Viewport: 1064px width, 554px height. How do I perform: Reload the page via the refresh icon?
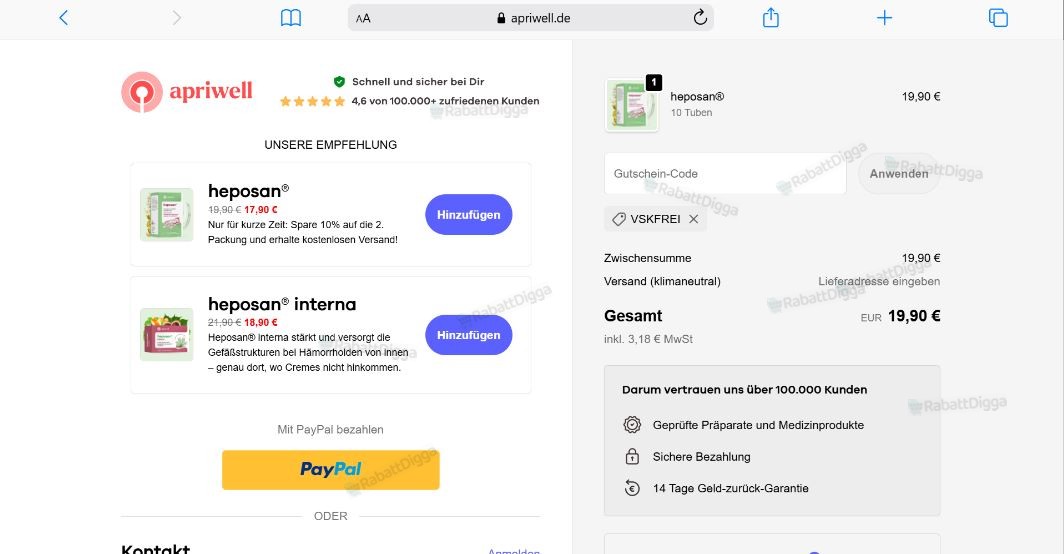pos(700,18)
